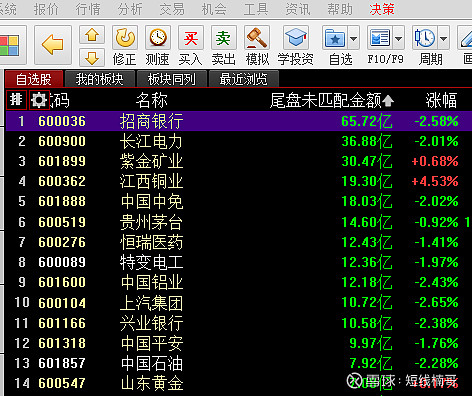Select the 上汽集团 row
This screenshot has width=472, height=396.
click(x=239, y=303)
